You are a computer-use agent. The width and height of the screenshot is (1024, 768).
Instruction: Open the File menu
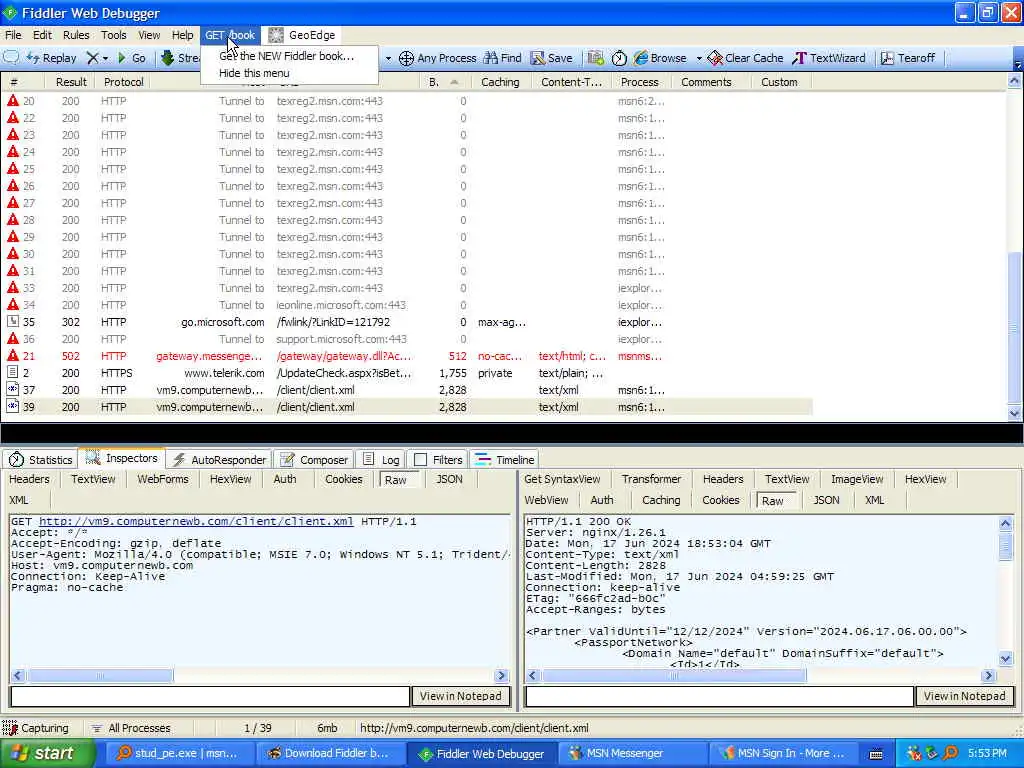13,35
